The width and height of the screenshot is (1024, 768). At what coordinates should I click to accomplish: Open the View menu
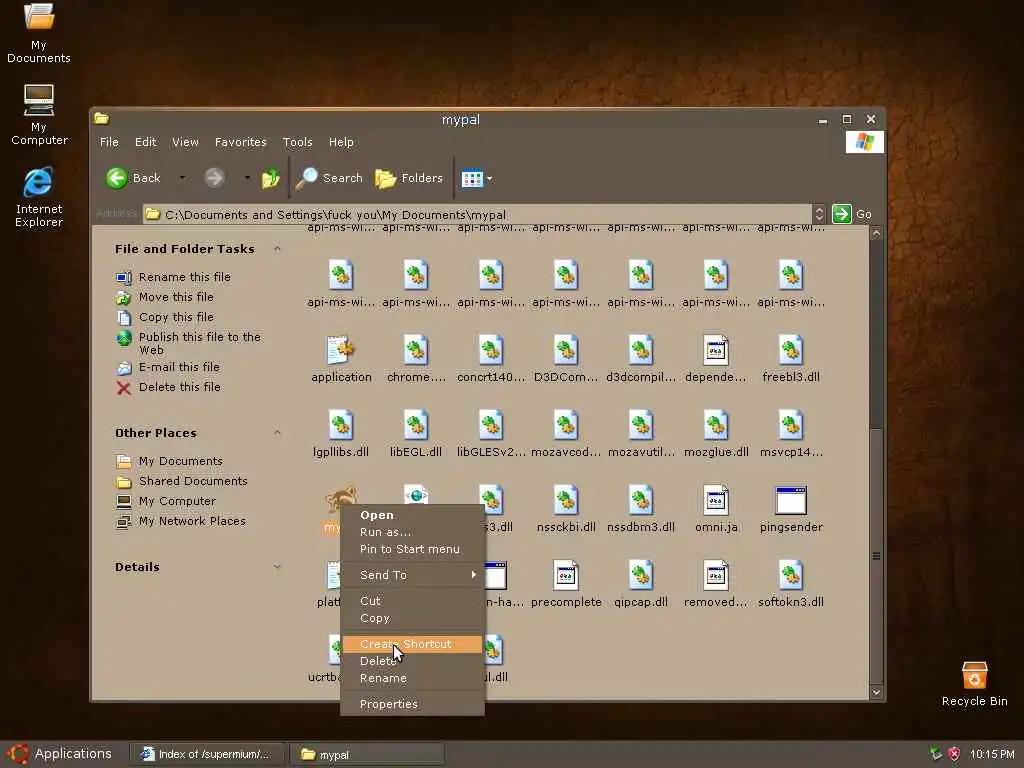click(185, 142)
